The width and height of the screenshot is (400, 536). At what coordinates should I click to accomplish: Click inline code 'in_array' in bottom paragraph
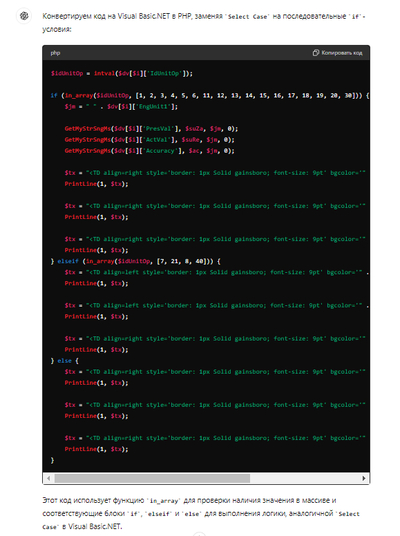pyautogui.click(x=164, y=501)
